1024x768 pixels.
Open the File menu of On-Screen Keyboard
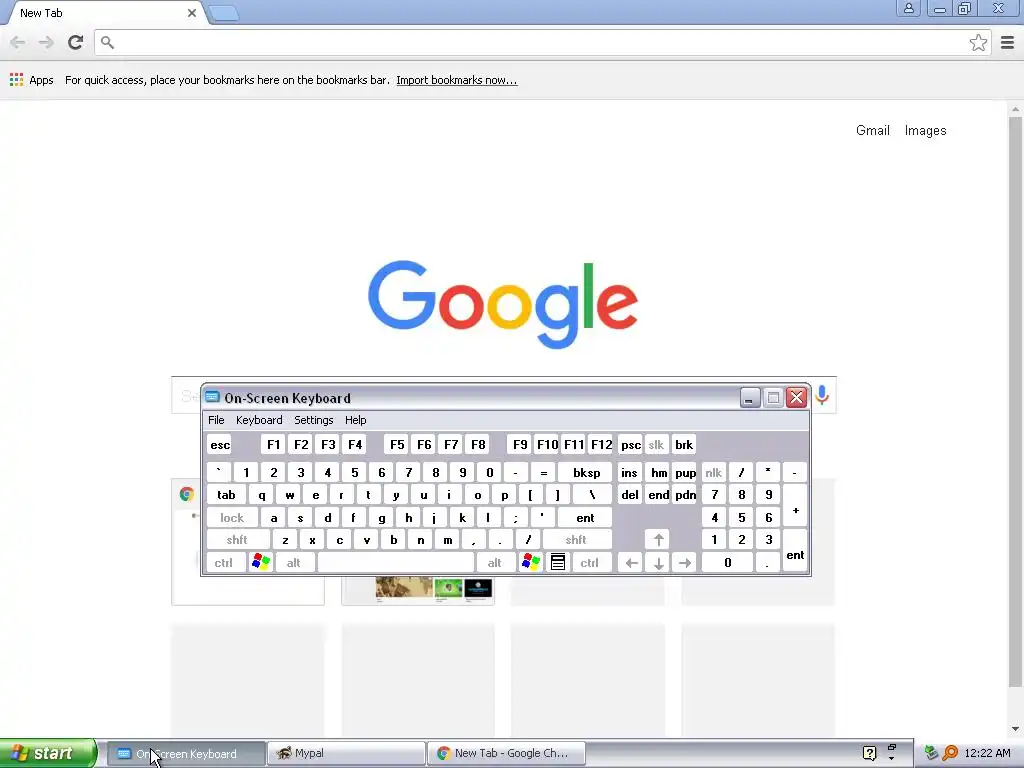click(x=216, y=420)
